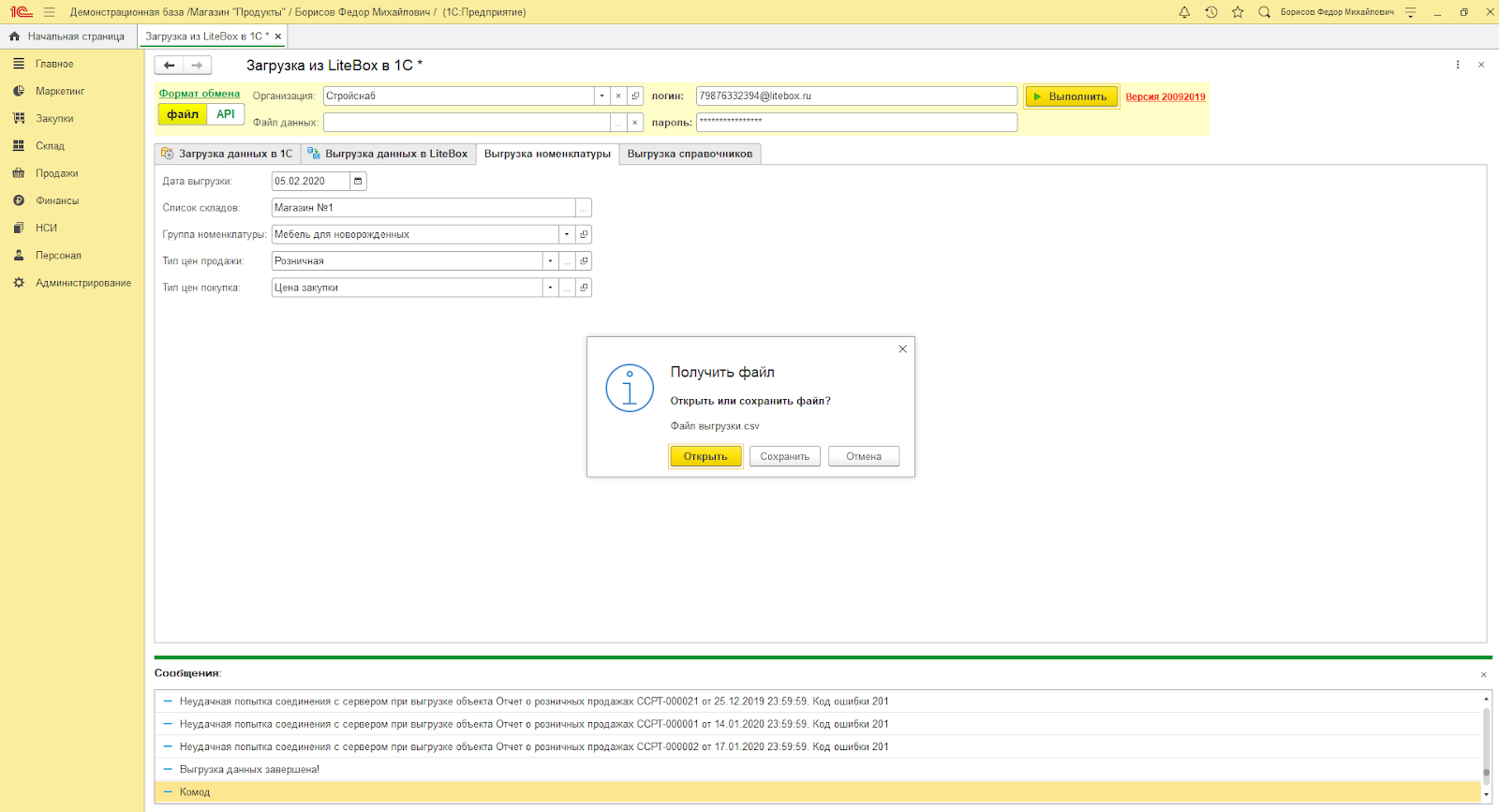The width and height of the screenshot is (1499, 812).
Task: Clear the Организация field
Action: (x=618, y=96)
